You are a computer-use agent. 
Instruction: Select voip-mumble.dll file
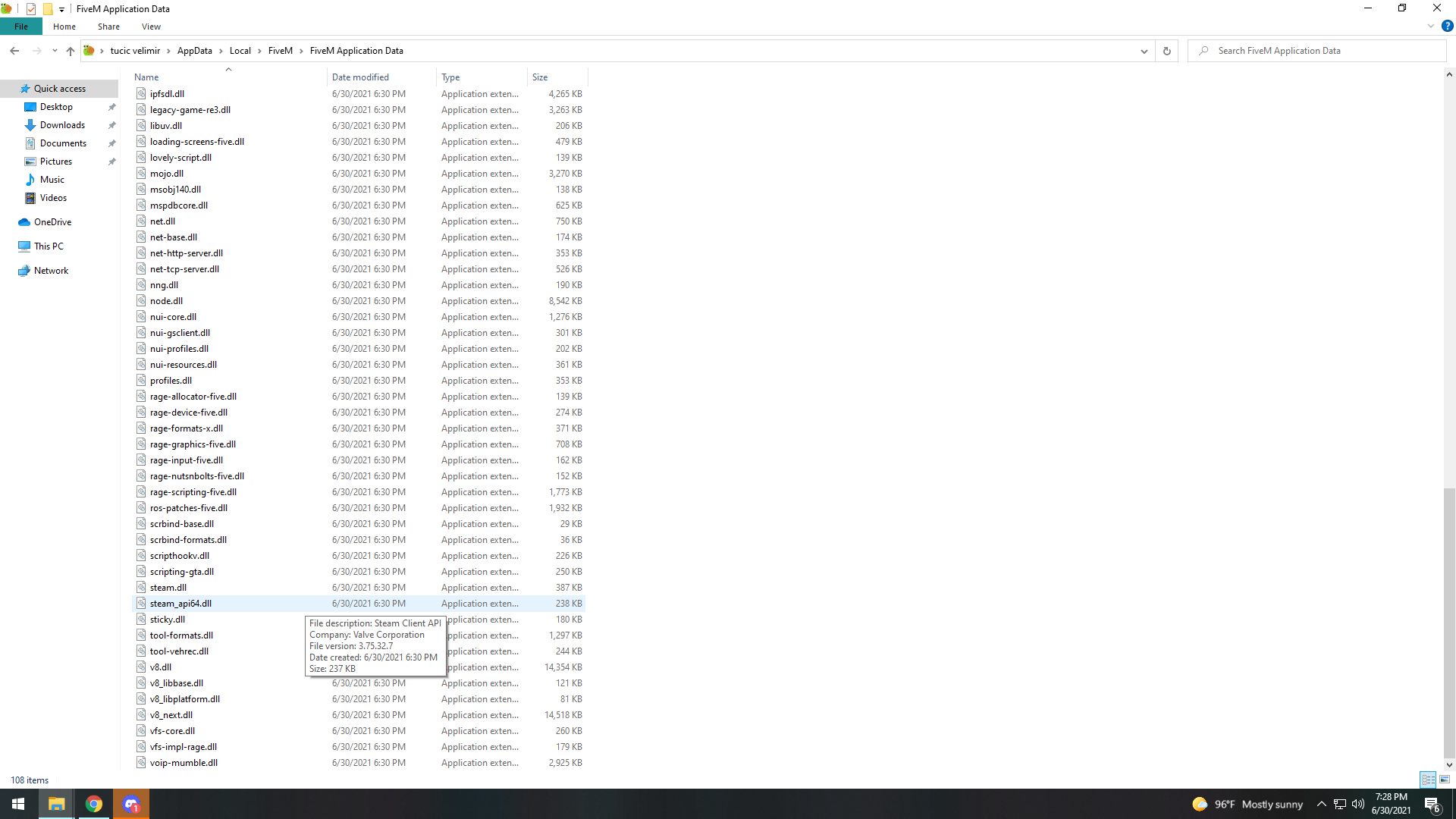tap(359, 763)
